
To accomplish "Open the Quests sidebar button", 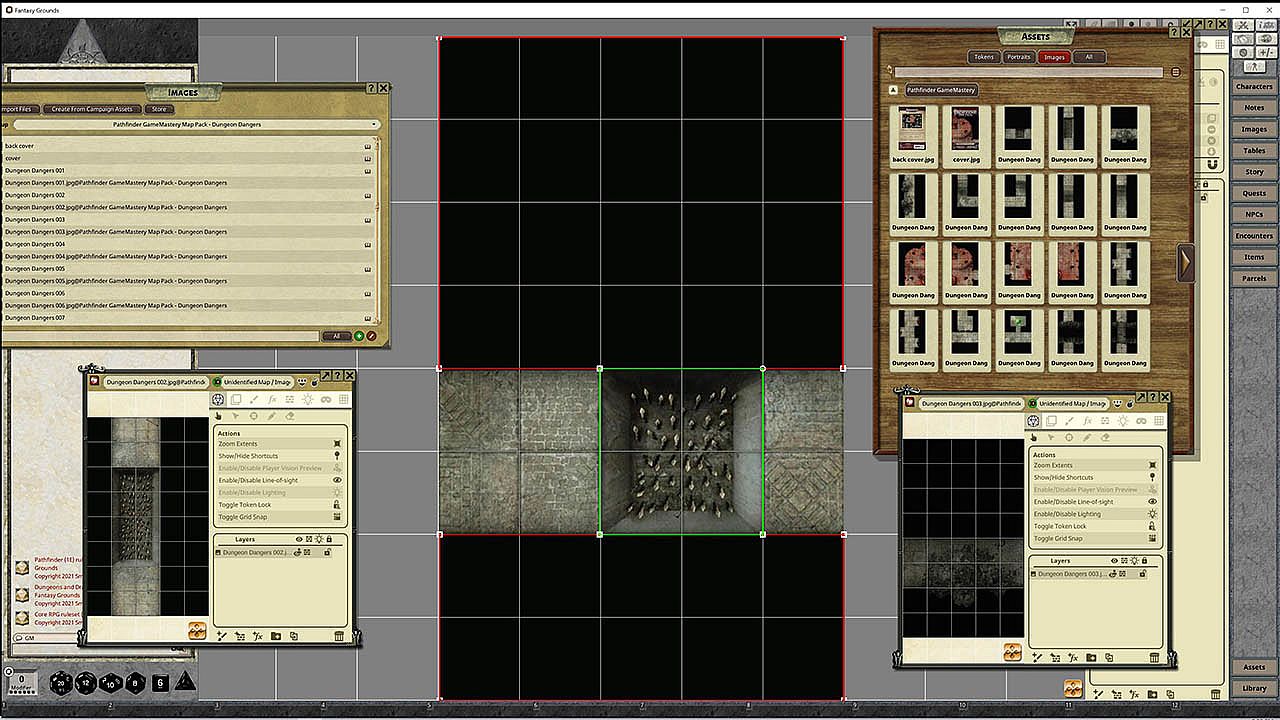I will [x=1254, y=193].
